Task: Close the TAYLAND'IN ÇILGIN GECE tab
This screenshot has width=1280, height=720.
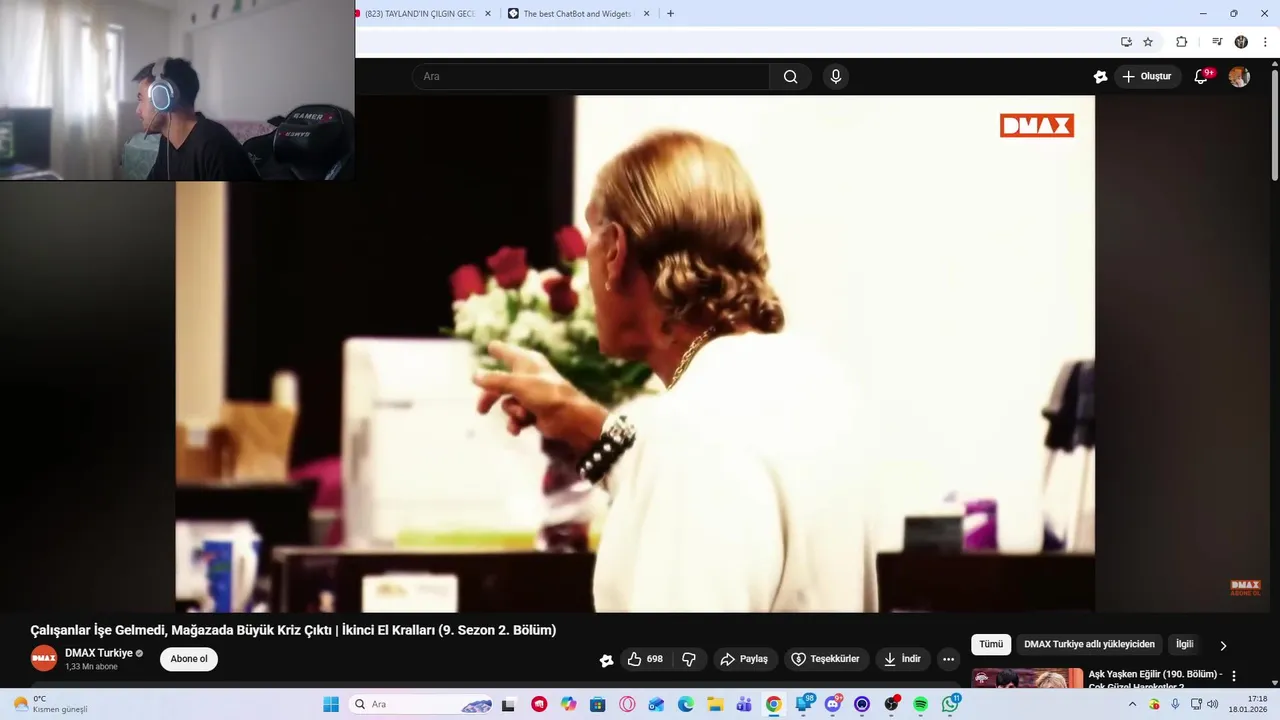Action: pyautogui.click(x=488, y=14)
